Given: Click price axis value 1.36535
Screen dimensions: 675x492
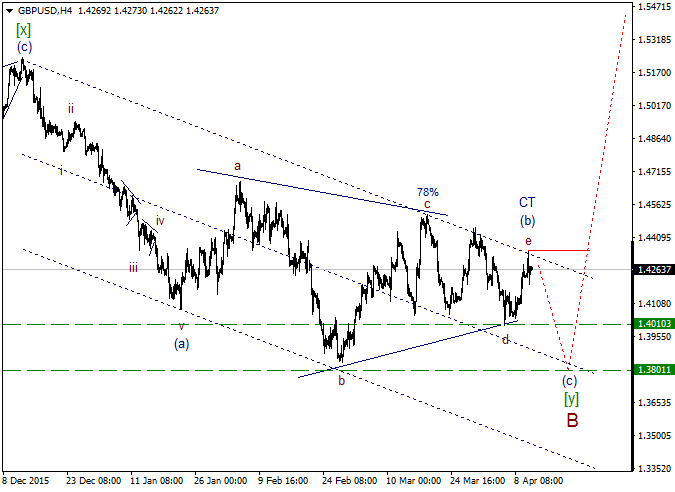Looking at the screenshot, I should pos(654,402).
